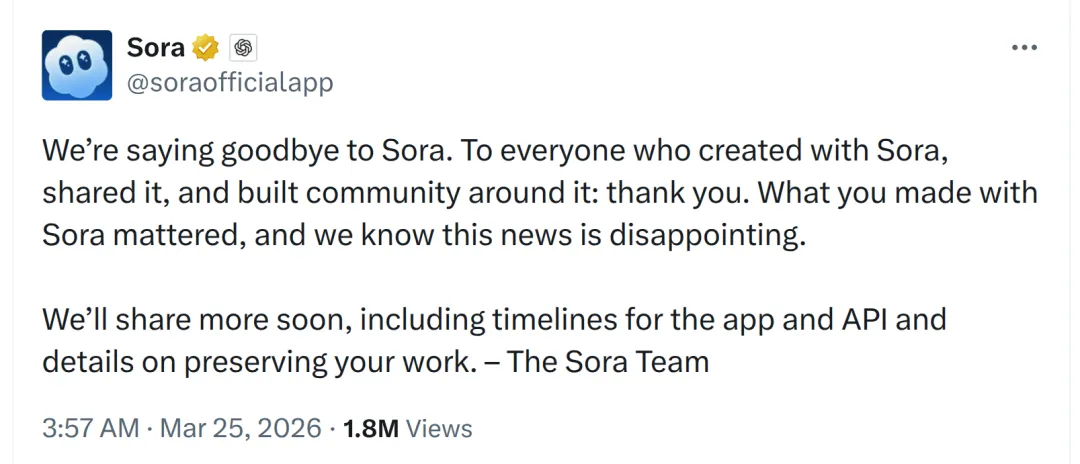This screenshot has height=464, width=1080.
Task: Click the Sora cloud profile avatar
Action: (76, 65)
